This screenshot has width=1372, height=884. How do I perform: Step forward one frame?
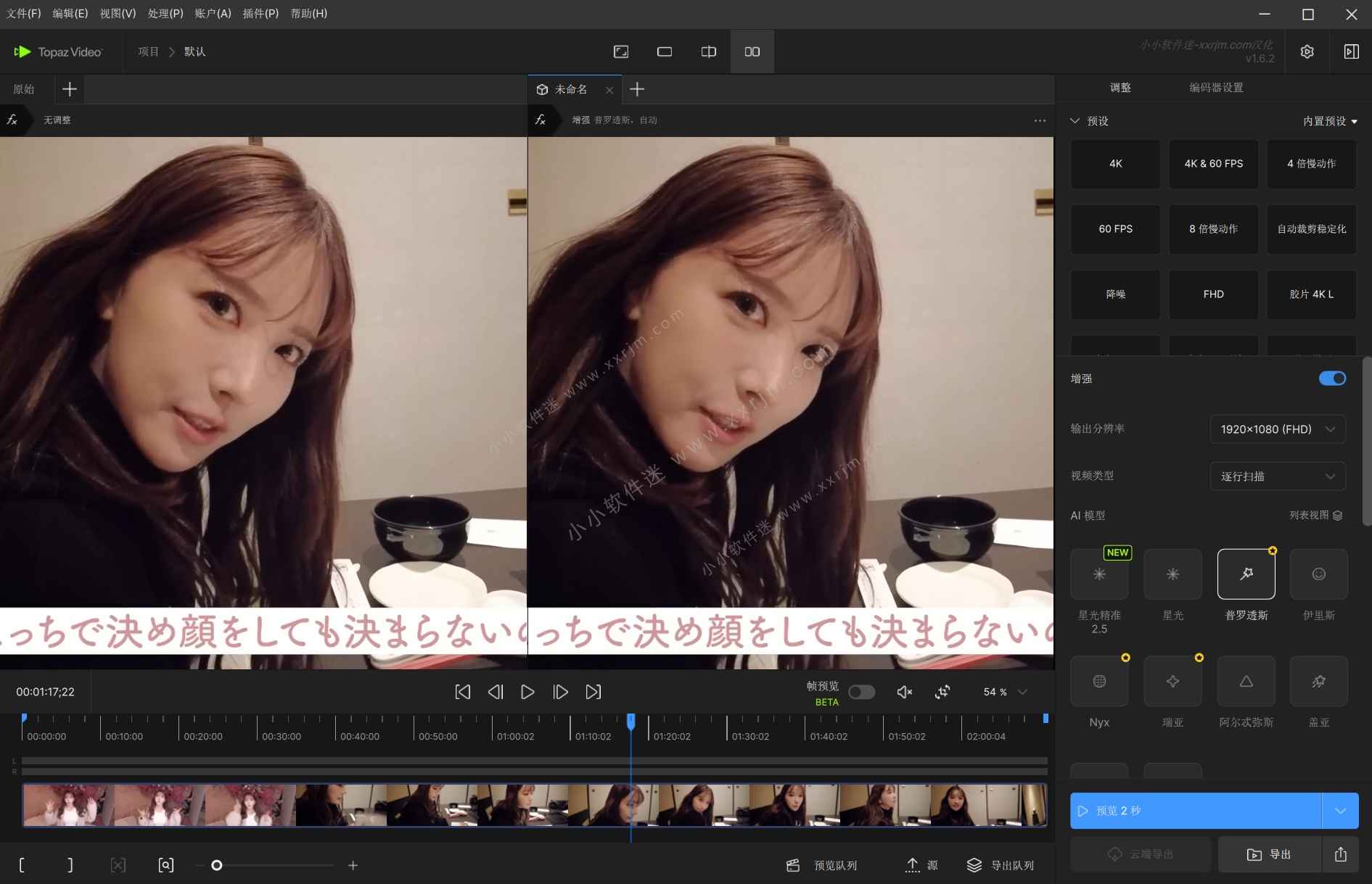pos(560,692)
